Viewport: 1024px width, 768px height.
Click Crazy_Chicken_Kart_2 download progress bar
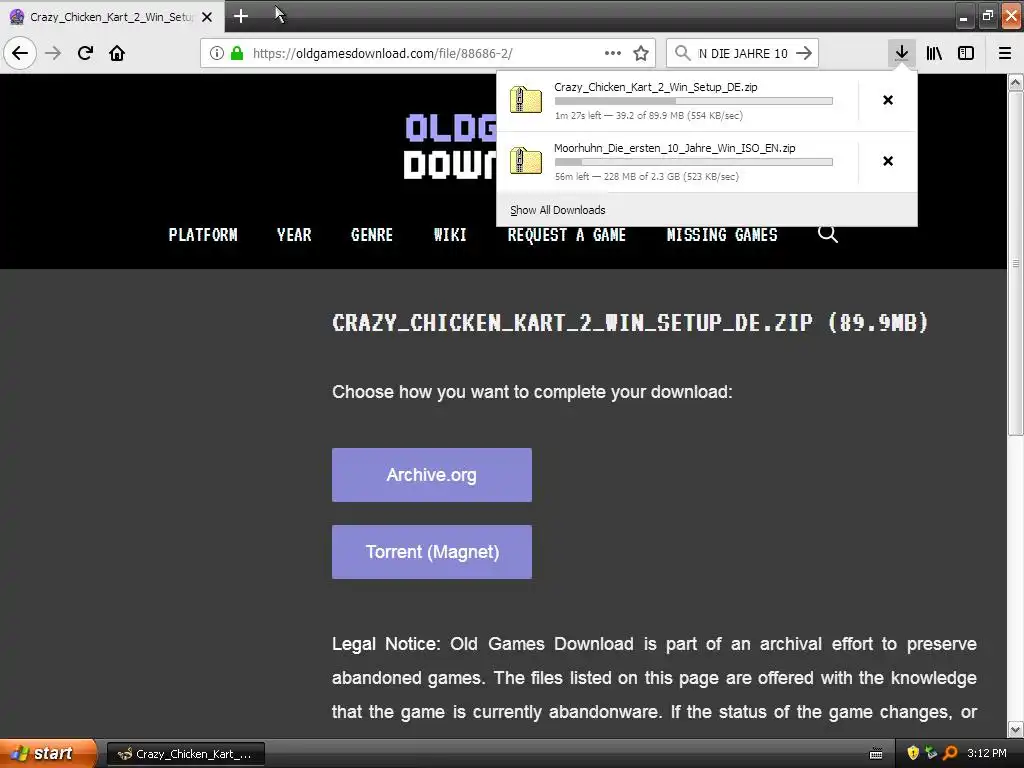(694, 101)
